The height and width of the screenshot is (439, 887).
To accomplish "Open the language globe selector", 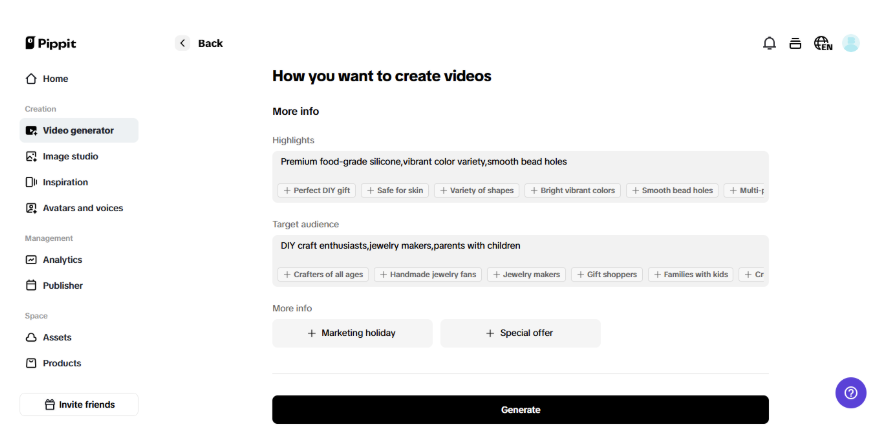I will tap(822, 43).
